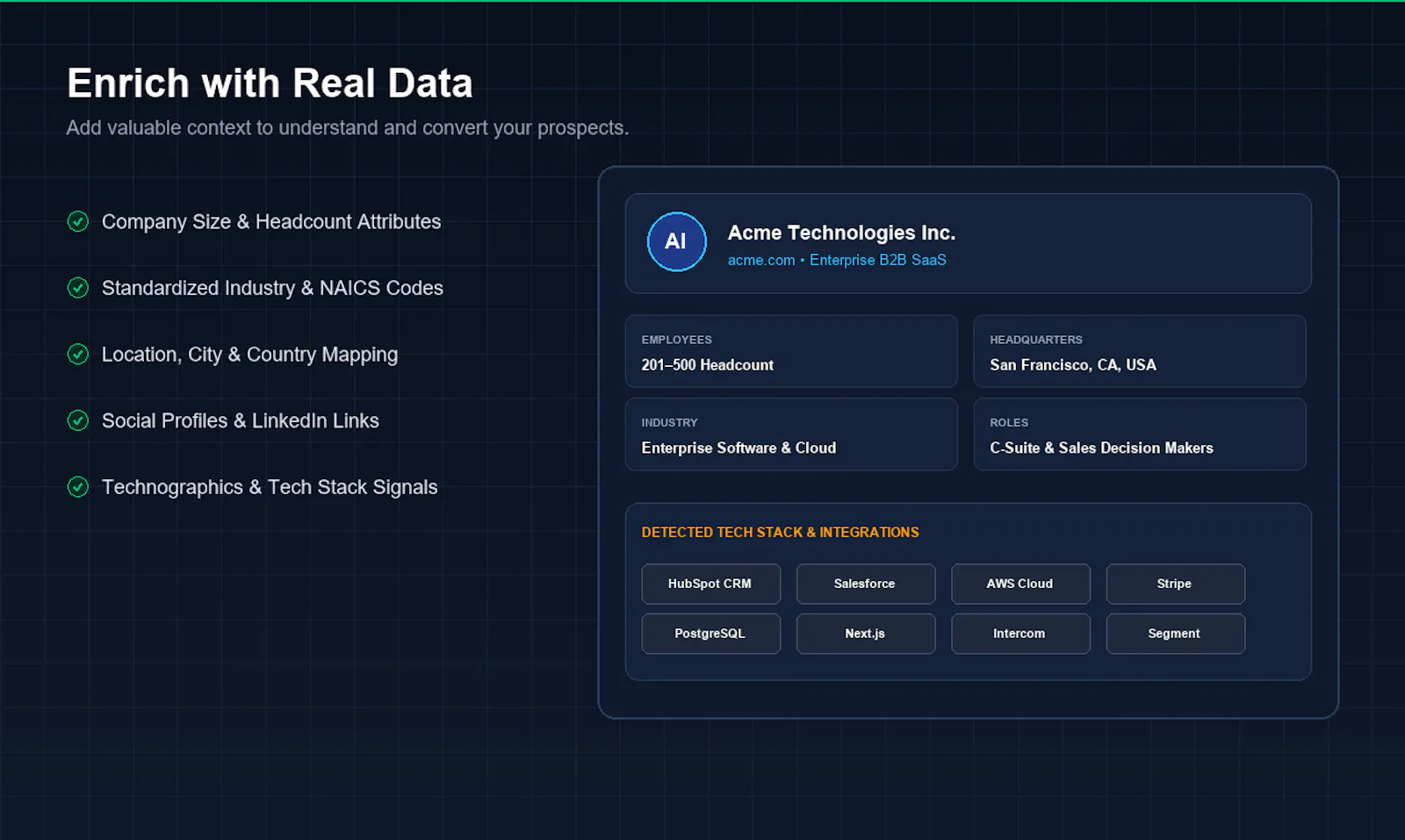This screenshot has height=840, width=1405.
Task: Select the Stripe tech tag
Action: pyautogui.click(x=1175, y=584)
